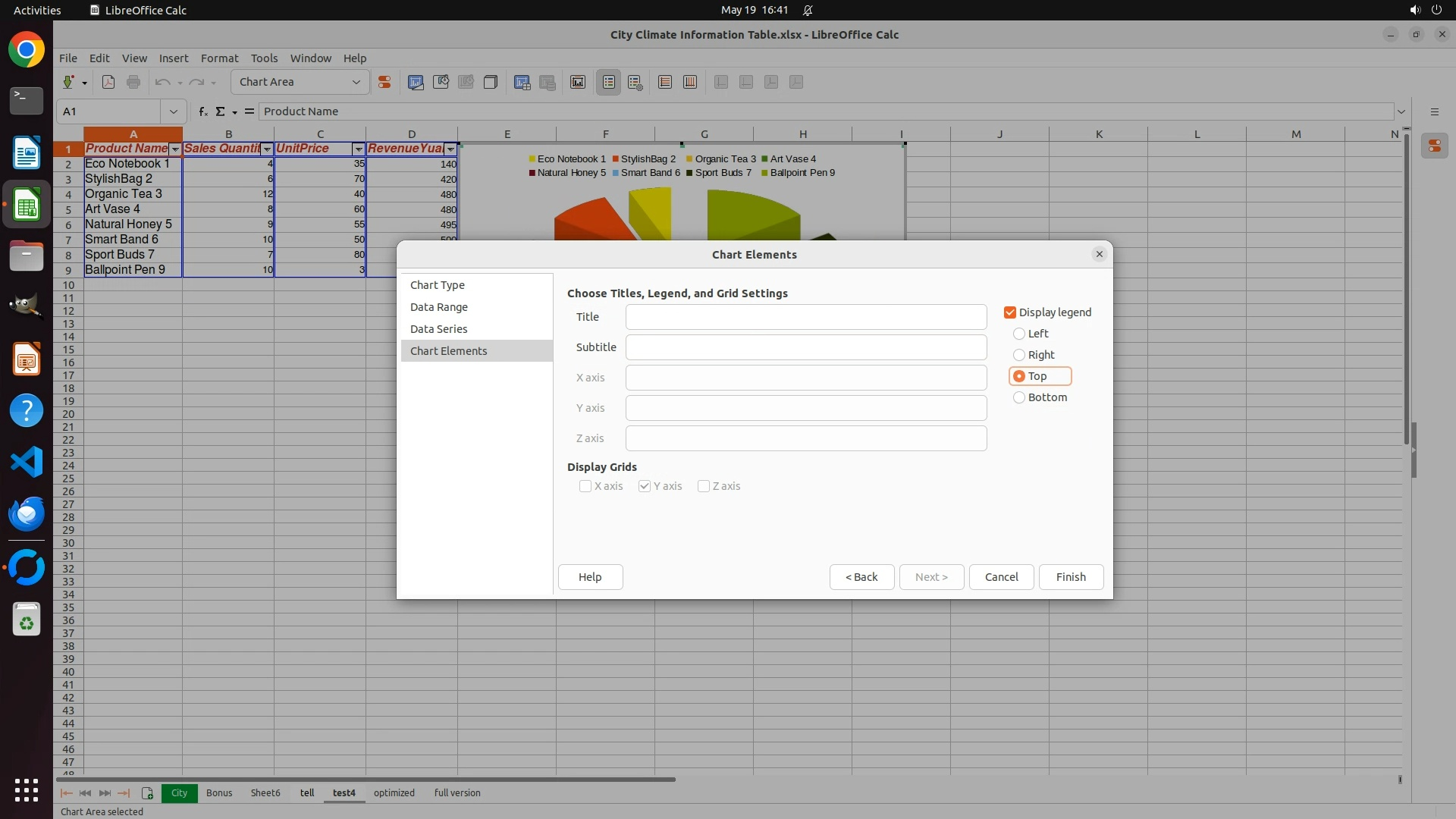Click the Format Selection toolbar icon
Viewport: 1456px width, 819px height.
coord(384,82)
